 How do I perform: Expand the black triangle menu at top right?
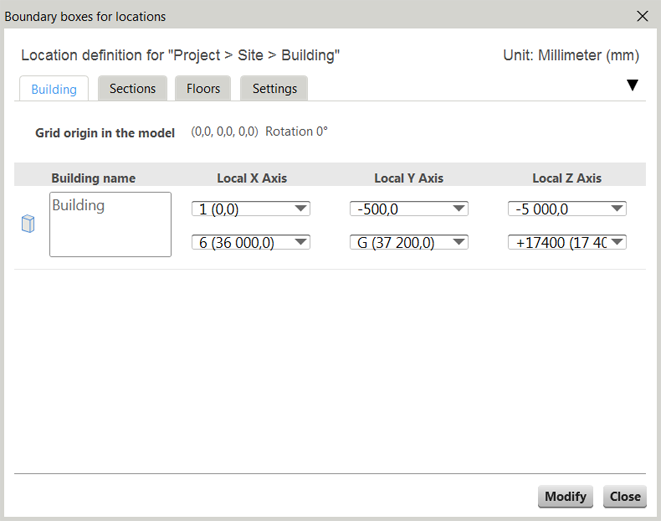[632, 86]
